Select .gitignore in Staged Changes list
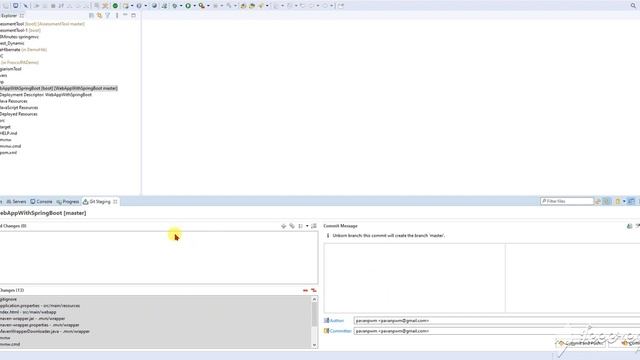 pyautogui.click(x=9, y=299)
